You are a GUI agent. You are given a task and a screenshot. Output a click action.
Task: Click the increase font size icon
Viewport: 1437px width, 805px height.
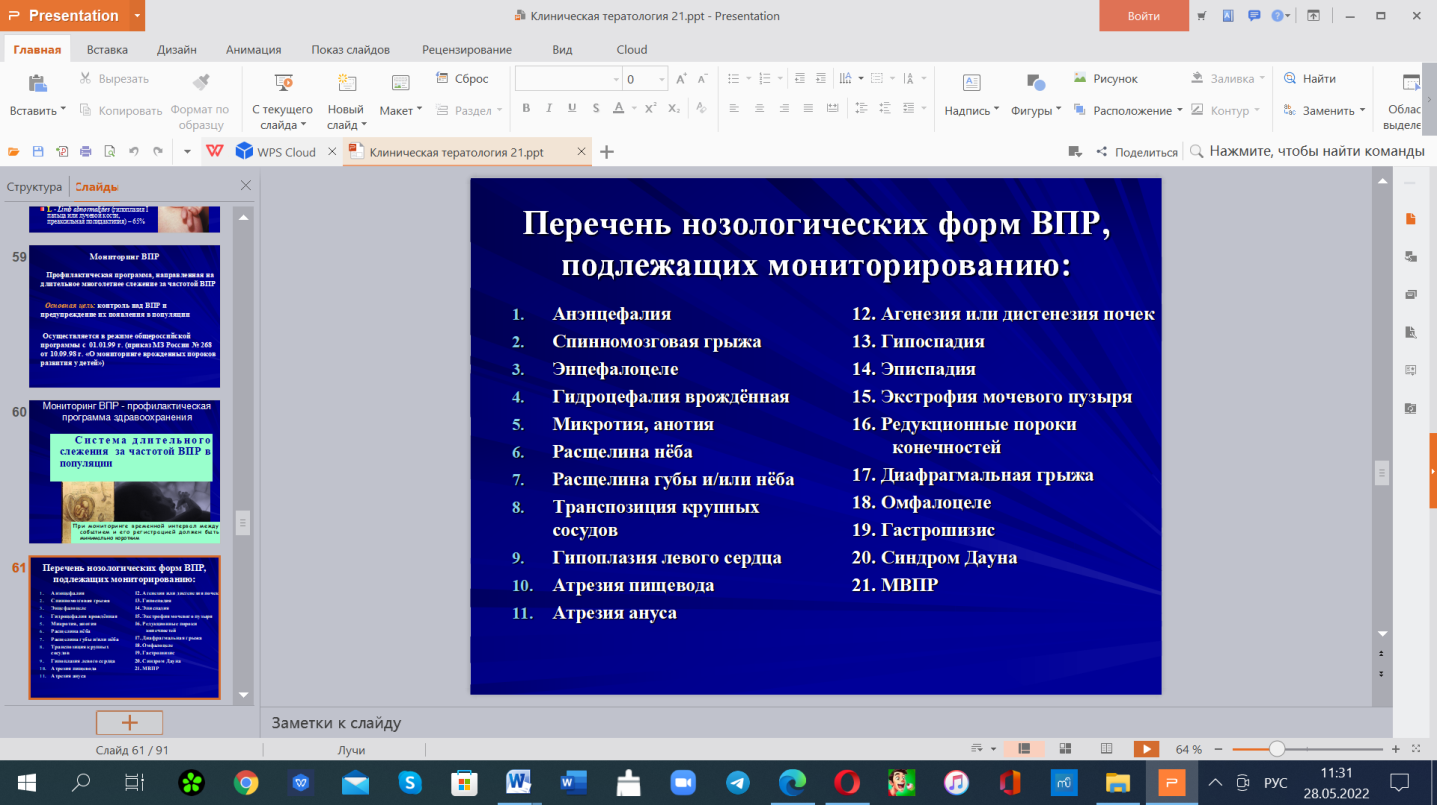(x=681, y=79)
